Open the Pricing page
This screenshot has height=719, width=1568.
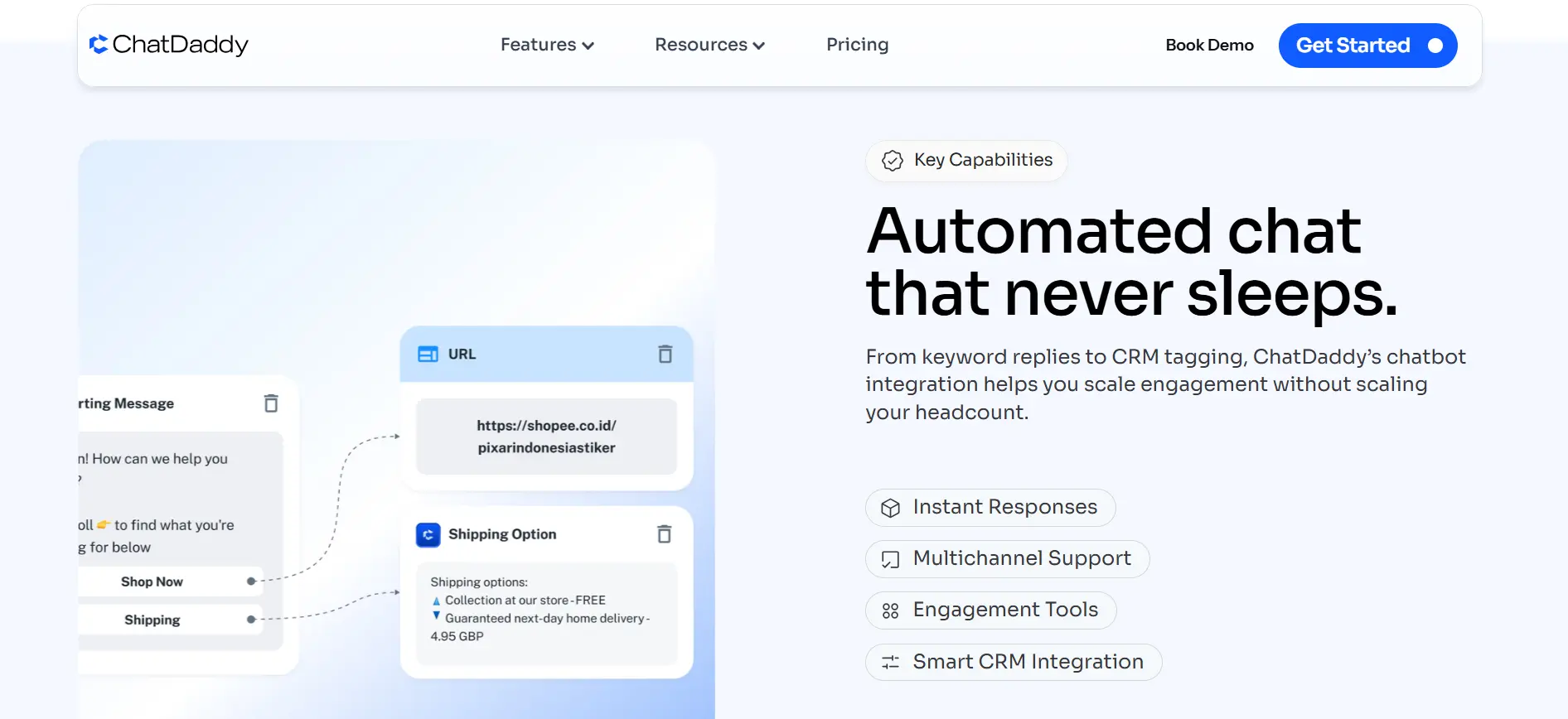(x=857, y=45)
